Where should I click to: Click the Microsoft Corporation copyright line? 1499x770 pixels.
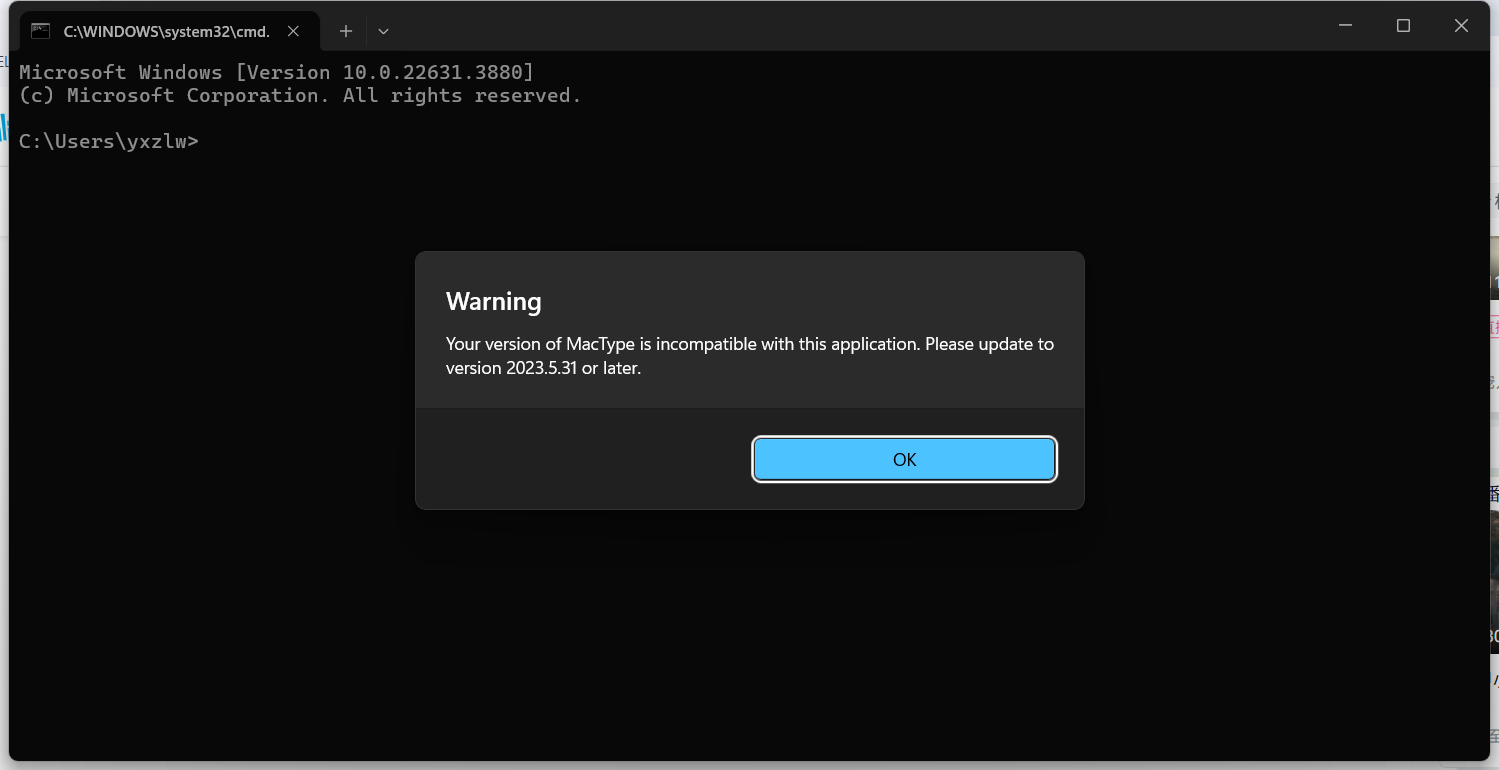(x=300, y=96)
